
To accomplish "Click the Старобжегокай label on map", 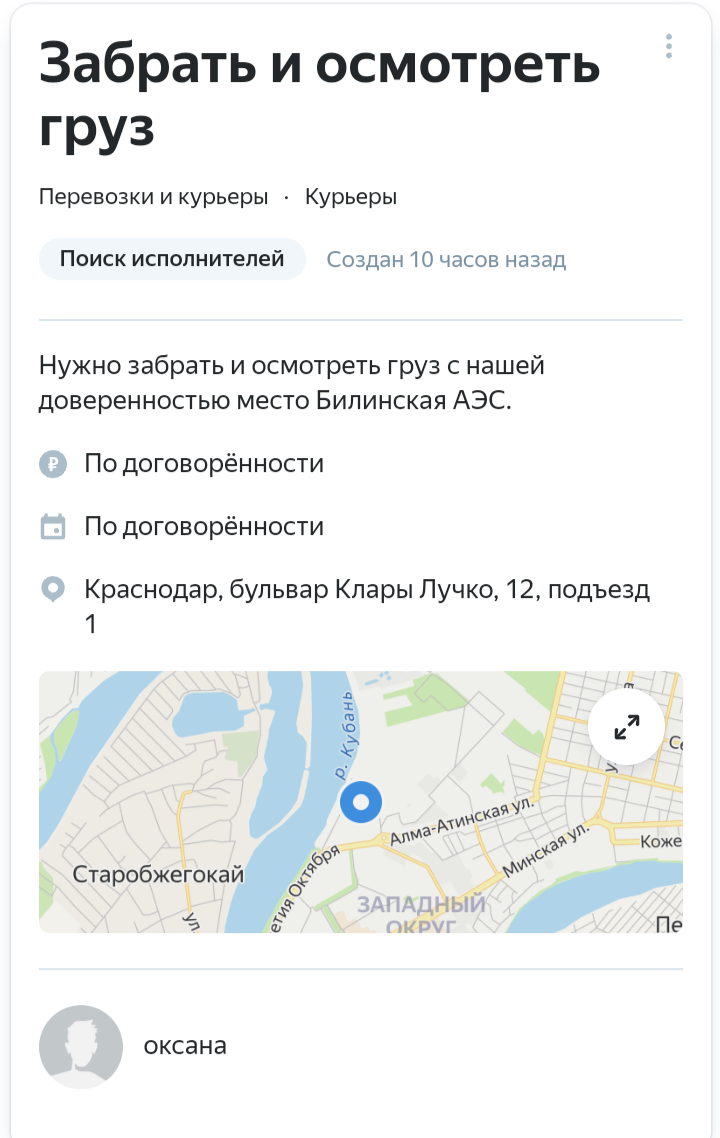I will [158, 874].
